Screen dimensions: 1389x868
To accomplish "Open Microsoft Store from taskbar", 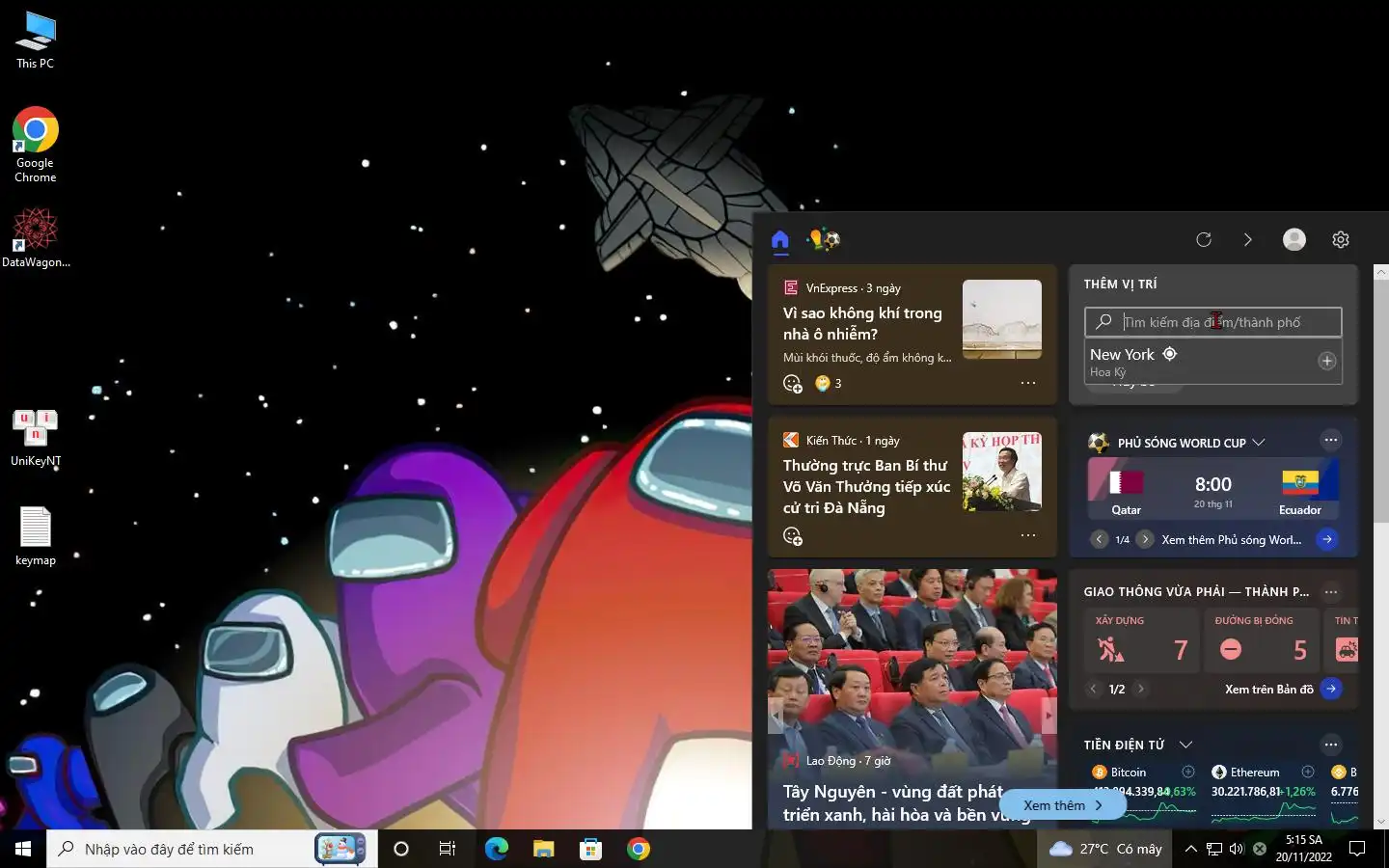I will pos(590,849).
